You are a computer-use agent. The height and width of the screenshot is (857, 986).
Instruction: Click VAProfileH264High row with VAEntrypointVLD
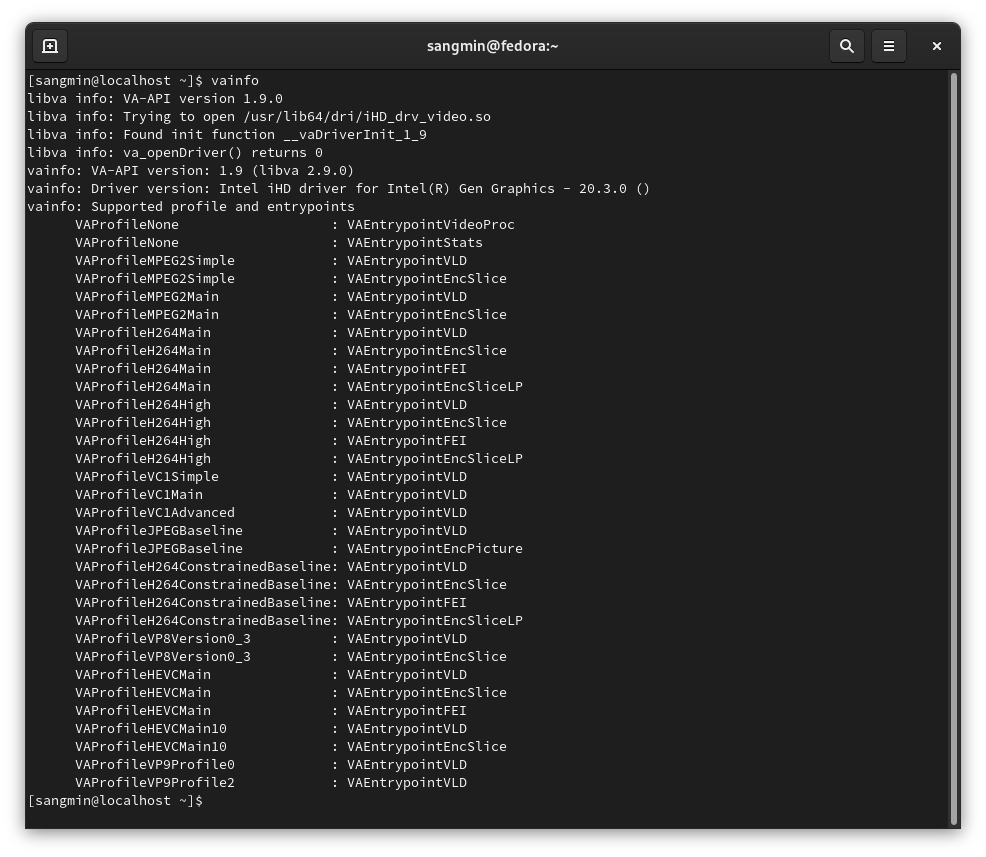(x=271, y=404)
